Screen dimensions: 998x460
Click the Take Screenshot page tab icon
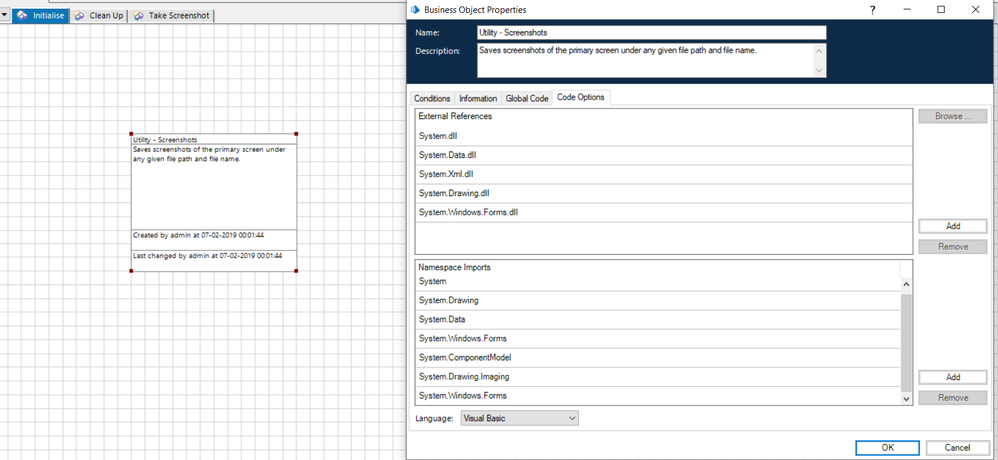pos(139,16)
